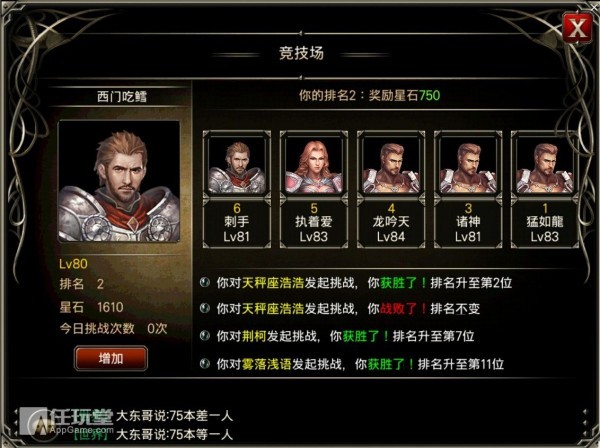Screen dimensions: 600x448
Task: Click the 竞技场 title header
Action: coord(301,53)
